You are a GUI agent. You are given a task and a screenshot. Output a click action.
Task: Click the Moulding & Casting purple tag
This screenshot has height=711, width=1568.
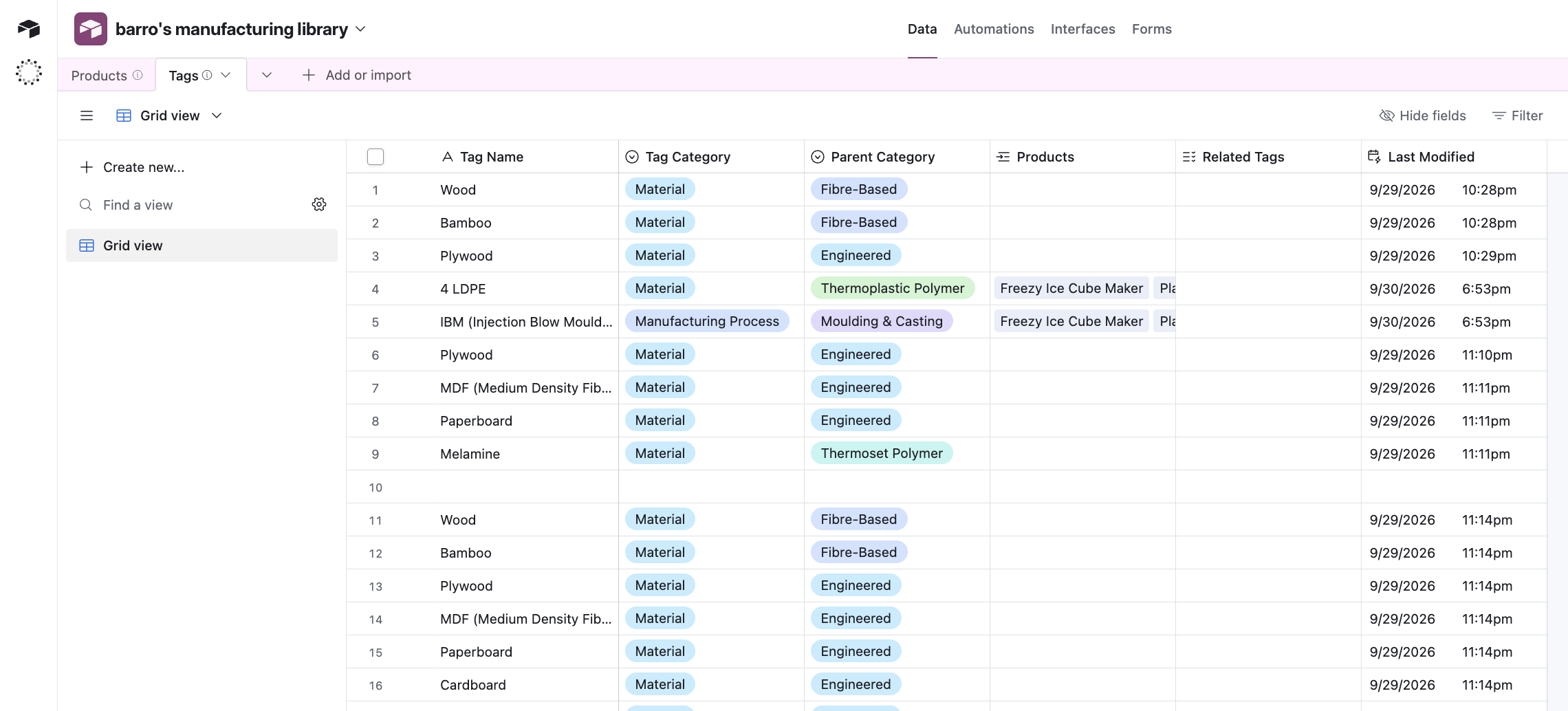[x=882, y=321]
